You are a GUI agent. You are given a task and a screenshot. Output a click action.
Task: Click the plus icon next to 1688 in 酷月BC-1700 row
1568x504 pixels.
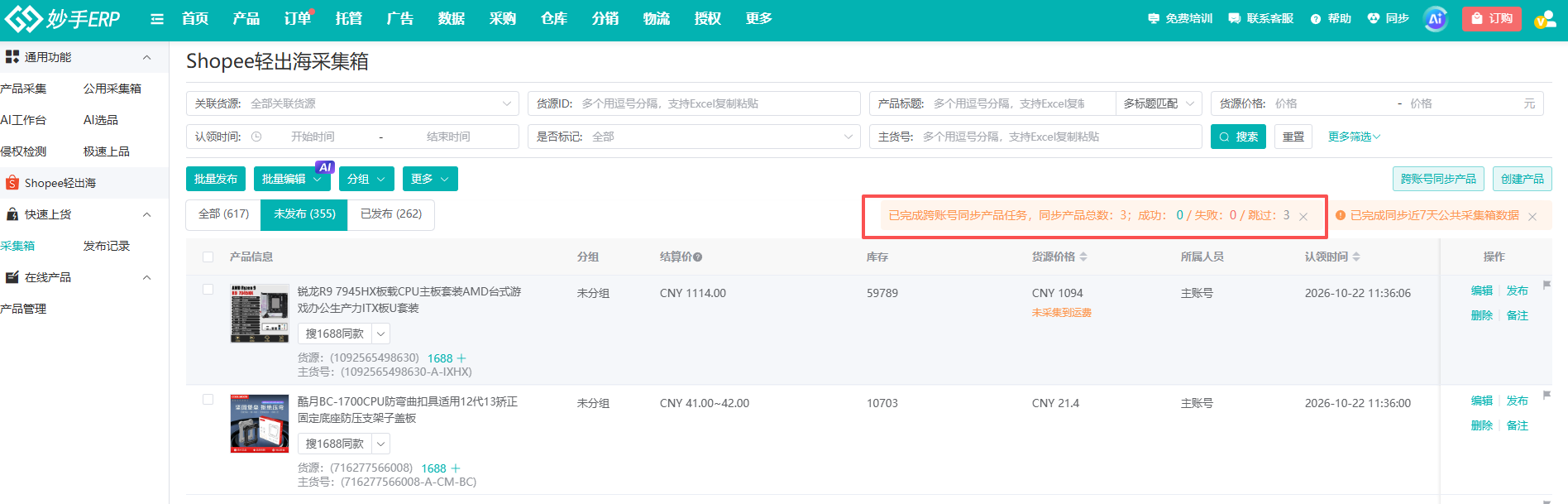click(x=455, y=468)
